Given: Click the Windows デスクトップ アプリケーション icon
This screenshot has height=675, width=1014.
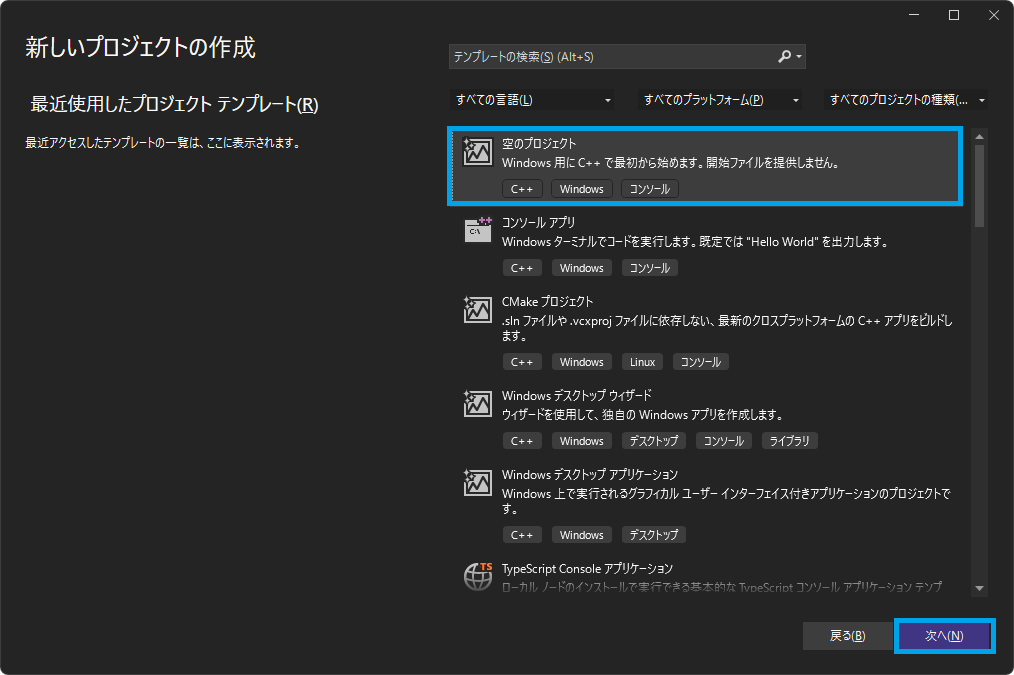Looking at the screenshot, I should click(477, 483).
